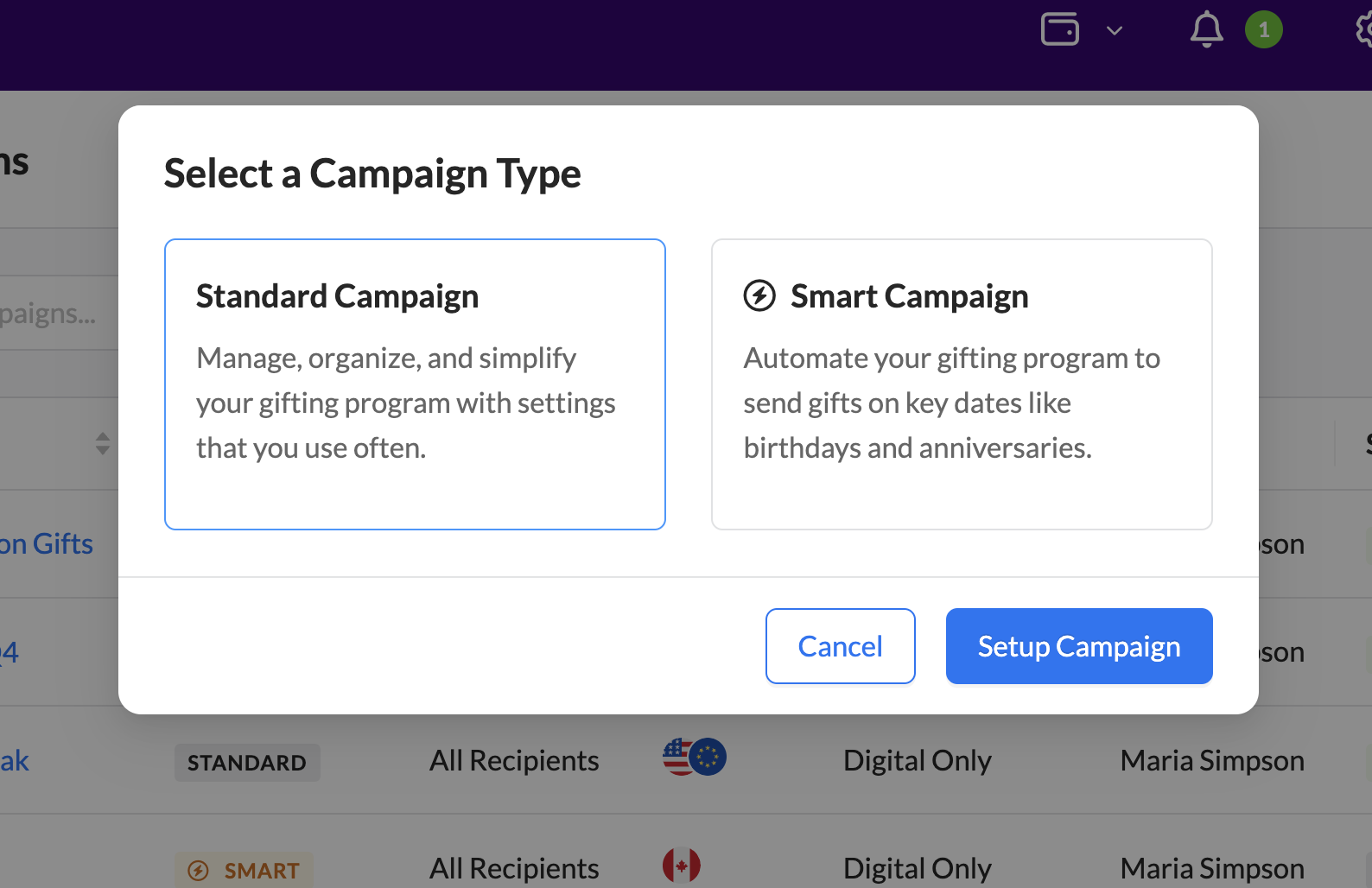The width and height of the screenshot is (1372, 888).
Task: Click the wallet icon in the header
Action: 1060,29
